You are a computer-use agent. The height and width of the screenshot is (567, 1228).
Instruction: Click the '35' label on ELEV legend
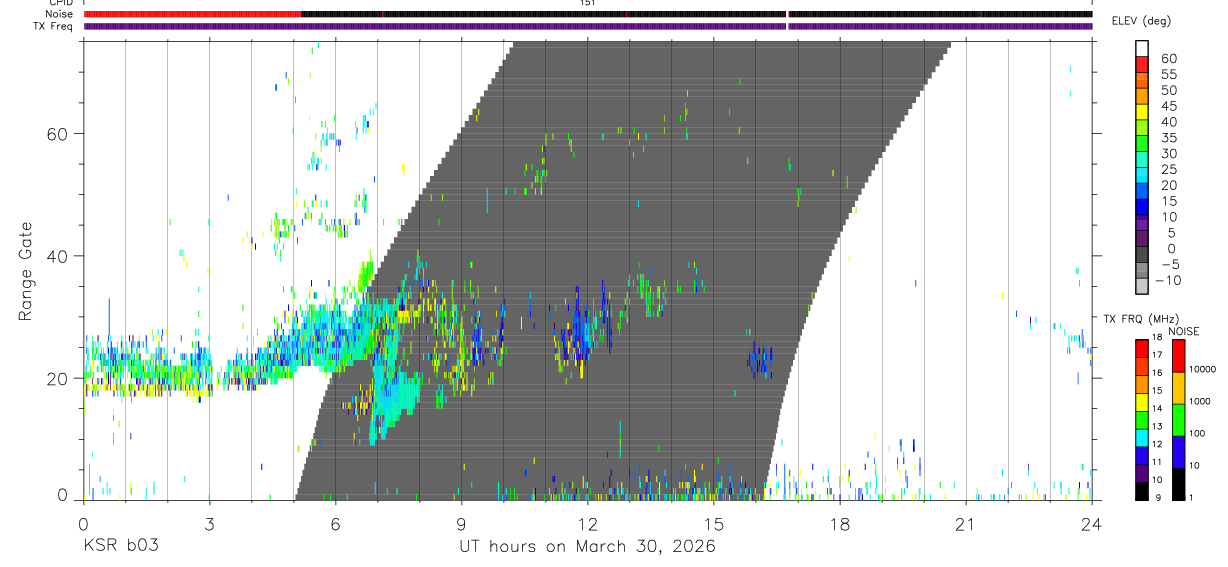[x=1167, y=138]
